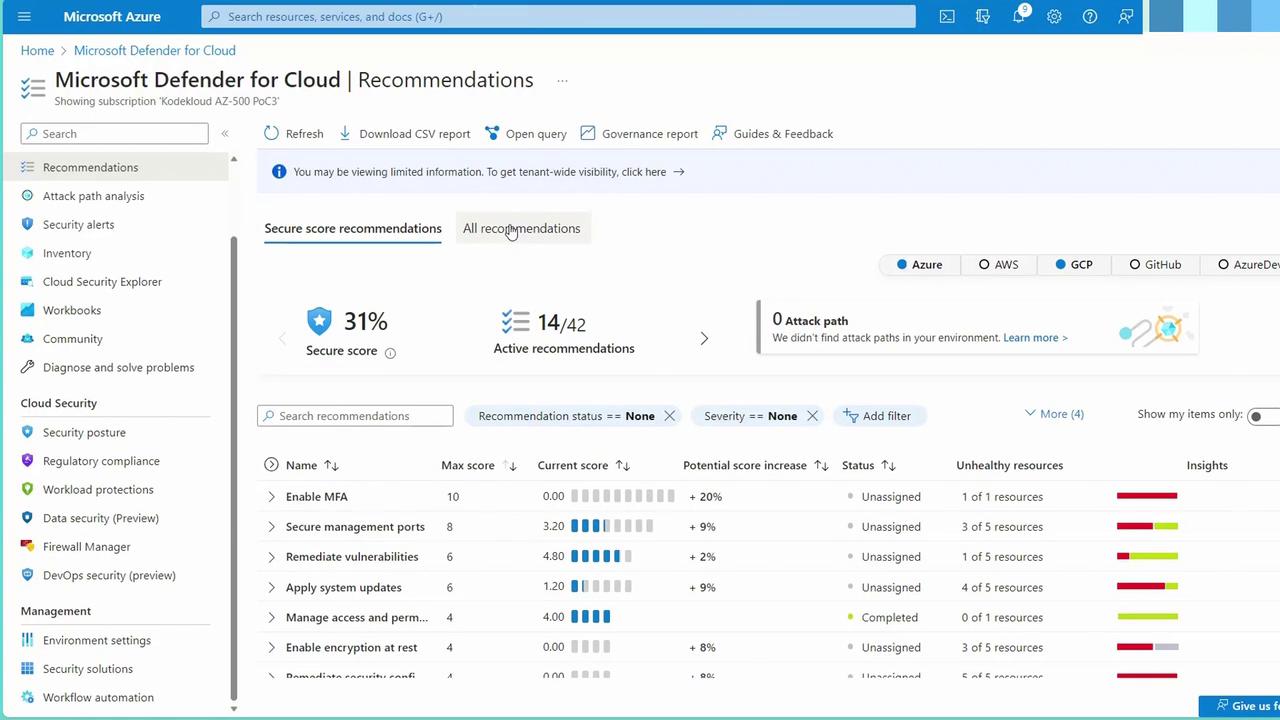
Task: Toggle Show my items only switch
Action: 1262,416
